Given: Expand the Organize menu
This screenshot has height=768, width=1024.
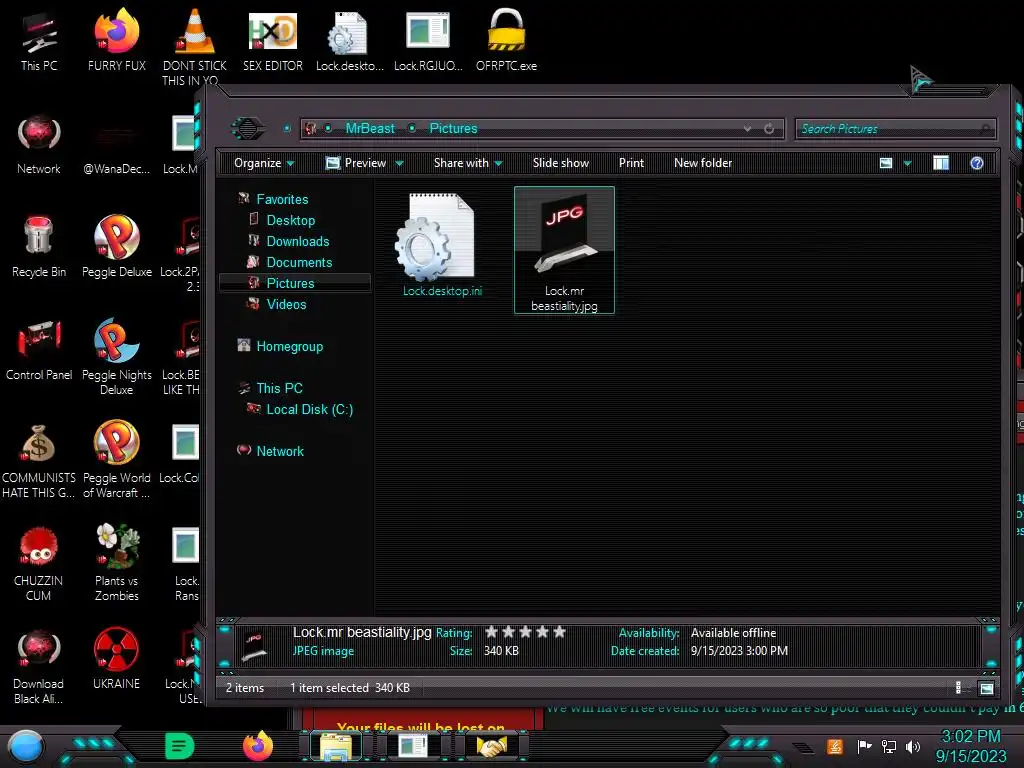Looking at the screenshot, I should click(264, 163).
